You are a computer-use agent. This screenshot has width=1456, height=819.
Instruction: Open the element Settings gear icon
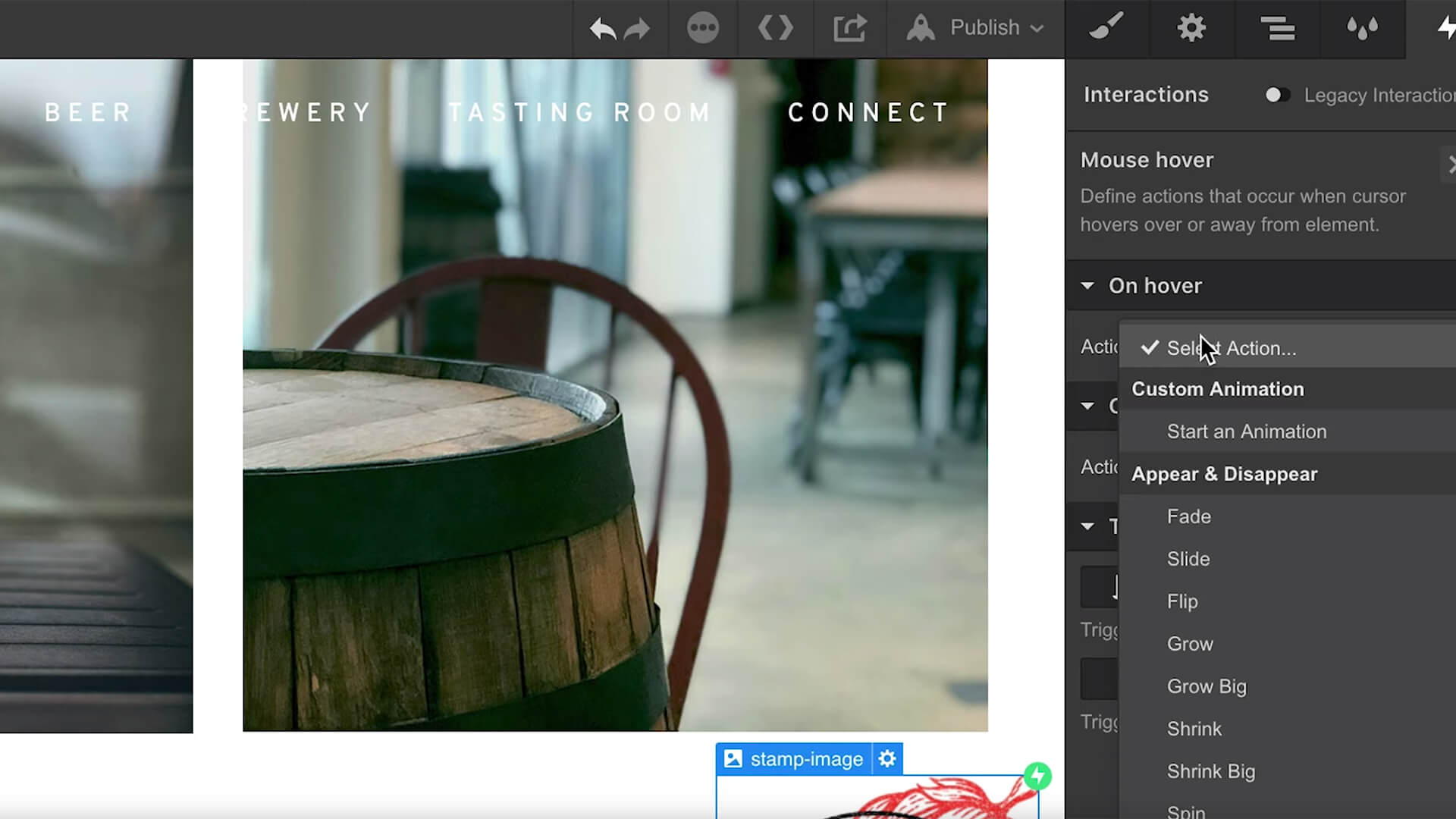point(1190,28)
